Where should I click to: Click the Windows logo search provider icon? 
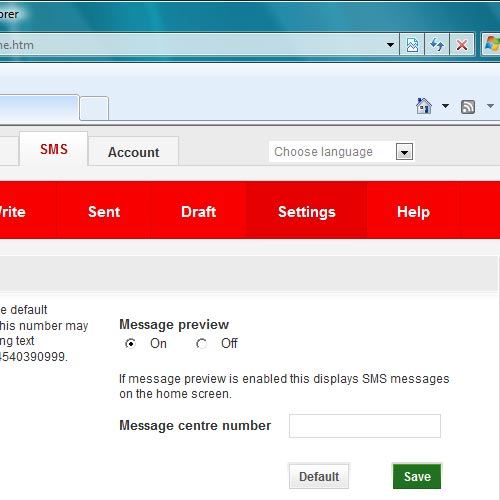point(491,44)
